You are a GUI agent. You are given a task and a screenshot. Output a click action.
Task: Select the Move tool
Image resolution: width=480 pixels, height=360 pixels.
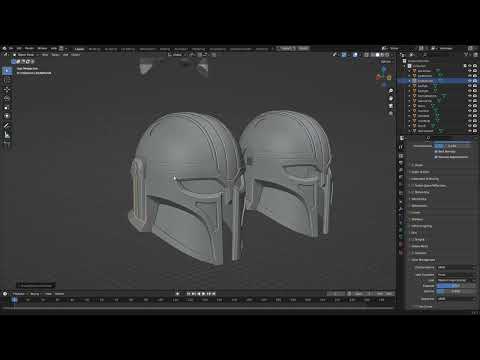click(x=7, y=90)
